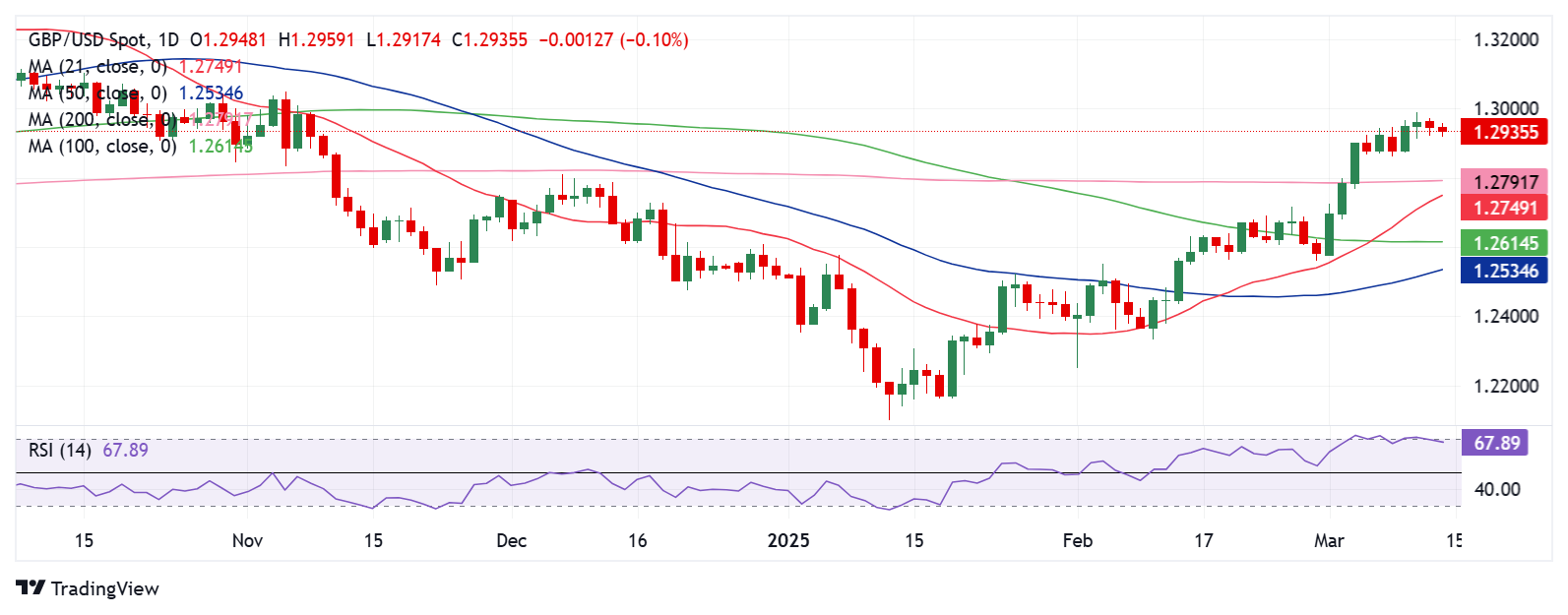Click the pink 1.27917 price tag
This screenshot has width=1568, height=615.
1504,182
